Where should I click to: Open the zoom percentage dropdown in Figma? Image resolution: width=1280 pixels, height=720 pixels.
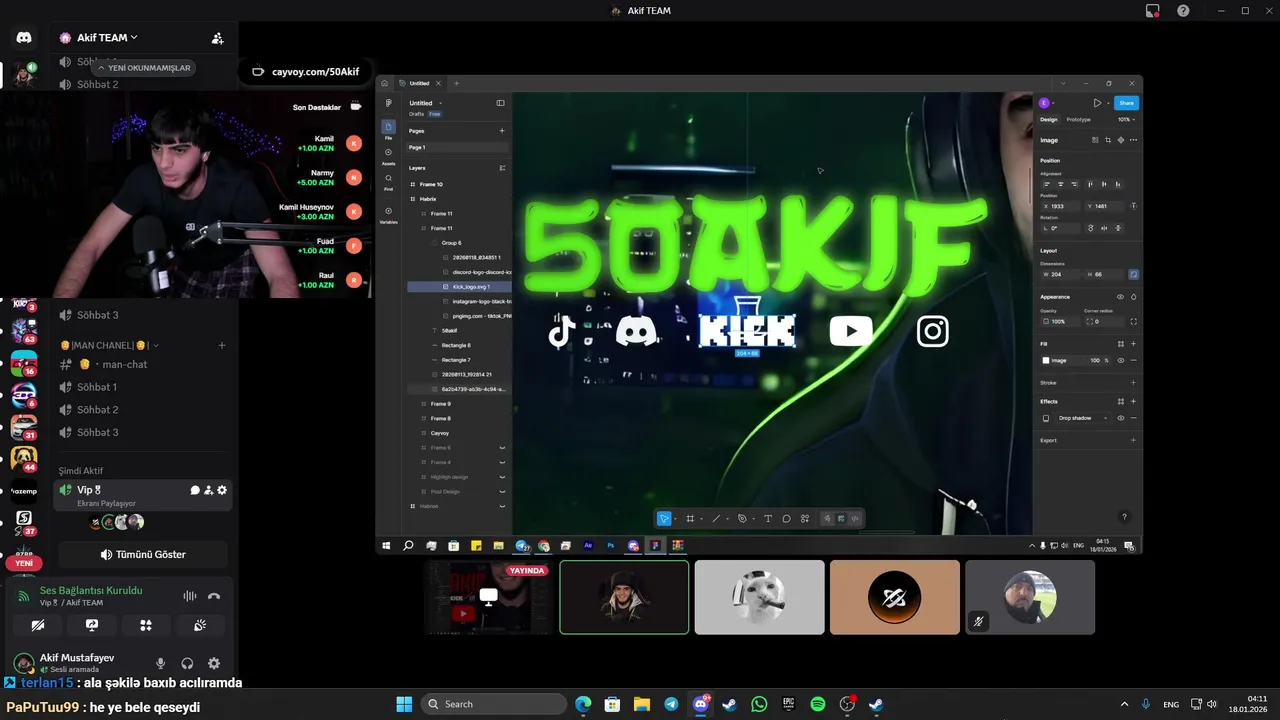[1126, 119]
